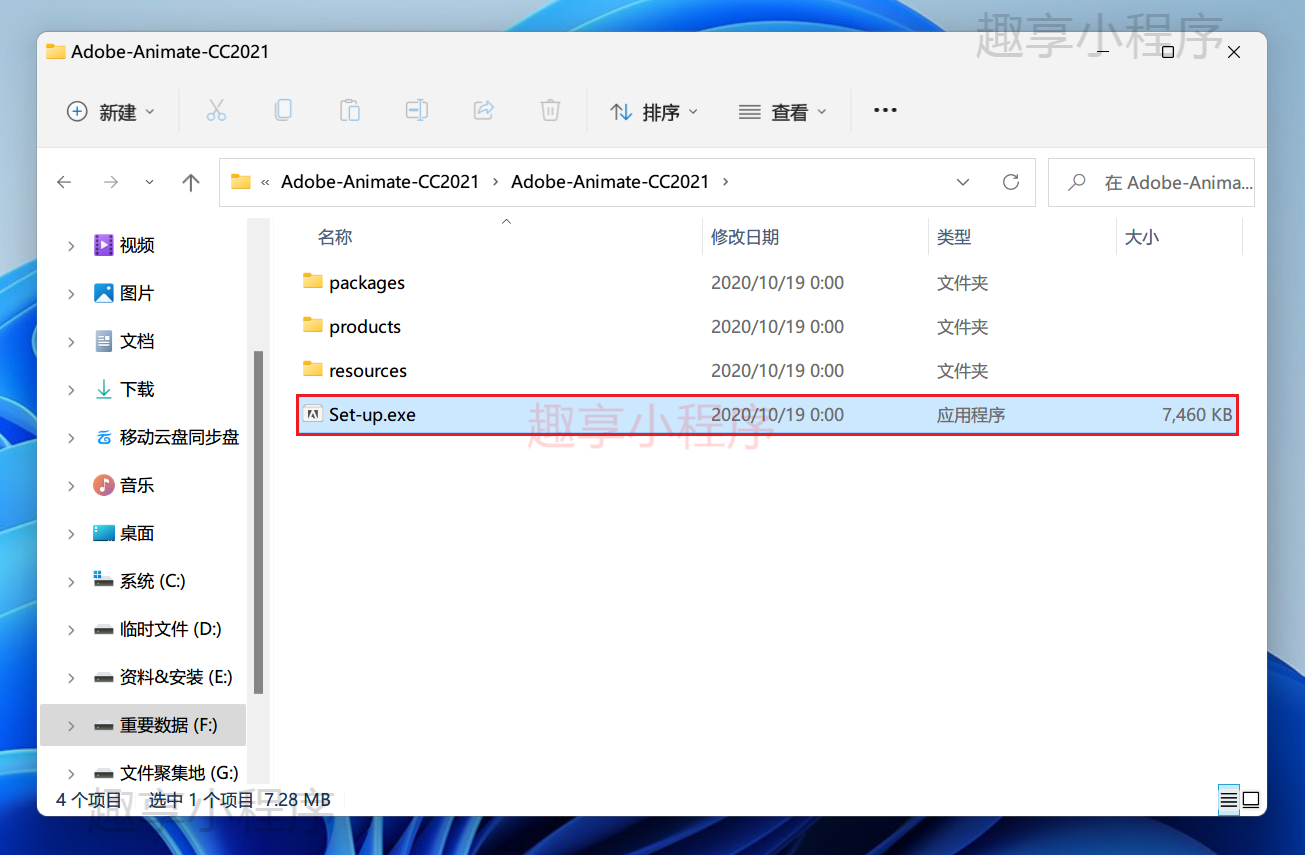
Task: Click the Cut scissors icon
Action: pyautogui.click(x=216, y=111)
